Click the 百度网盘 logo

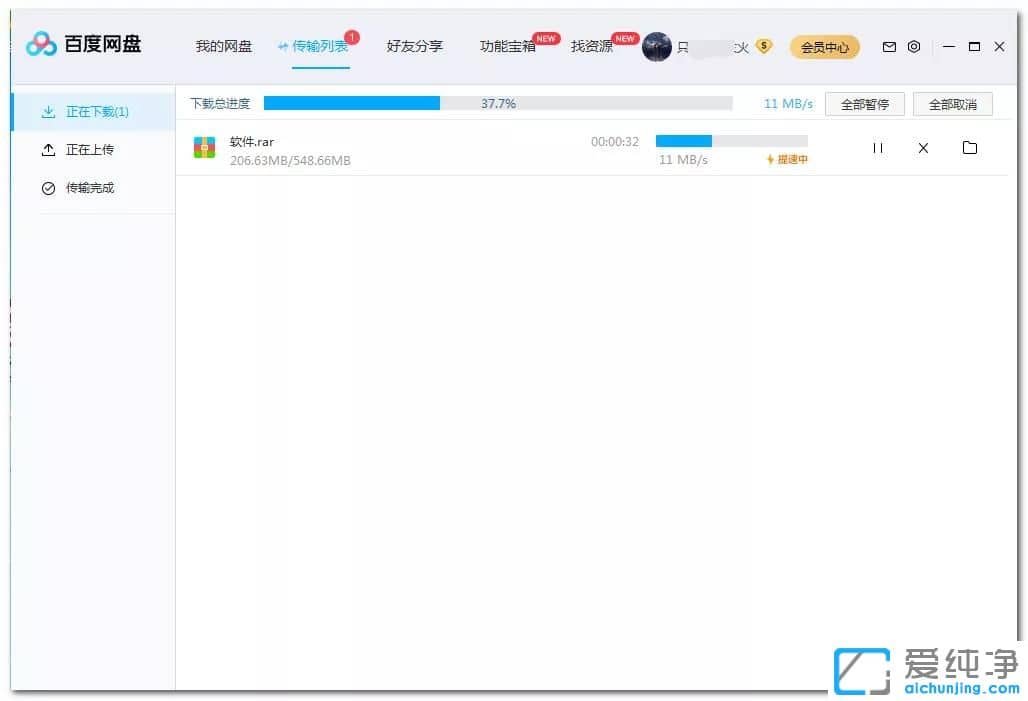point(84,45)
